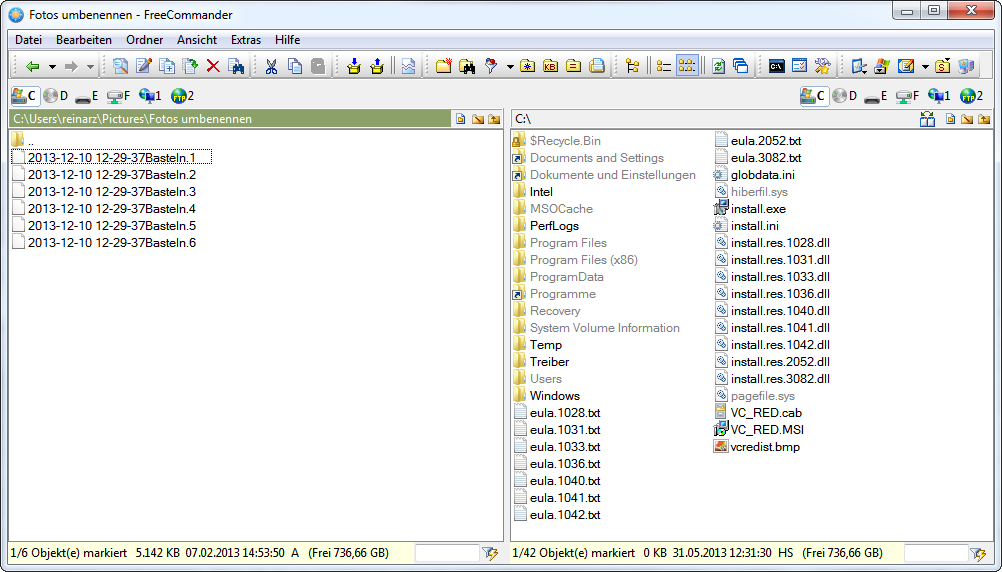Viewport: 1002px width, 572px height.
Task: Select FTP connection 2 in right panel
Action: (971, 96)
